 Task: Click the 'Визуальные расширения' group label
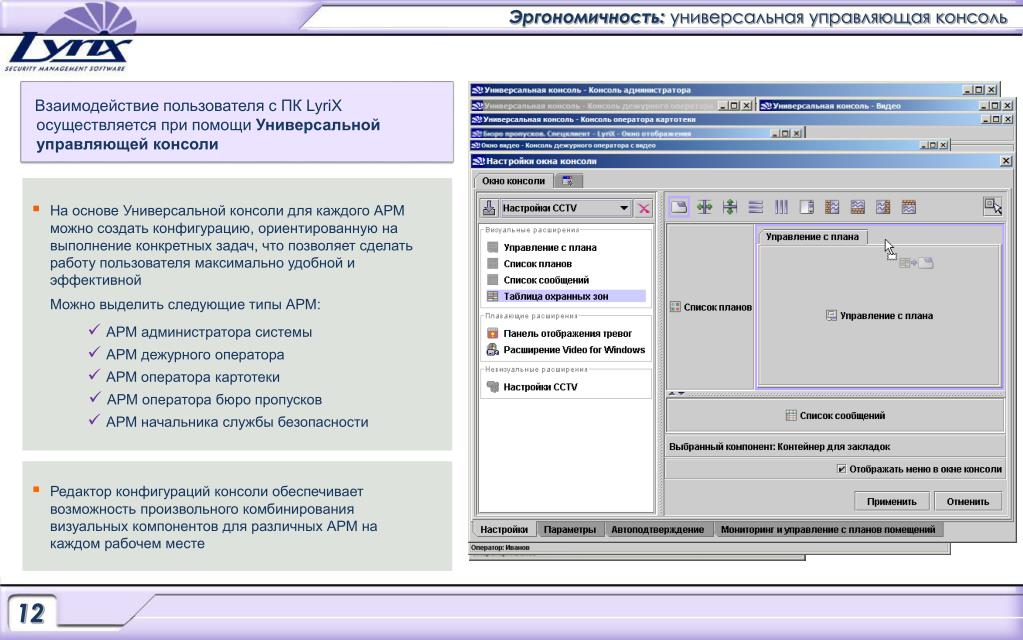pos(532,230)
